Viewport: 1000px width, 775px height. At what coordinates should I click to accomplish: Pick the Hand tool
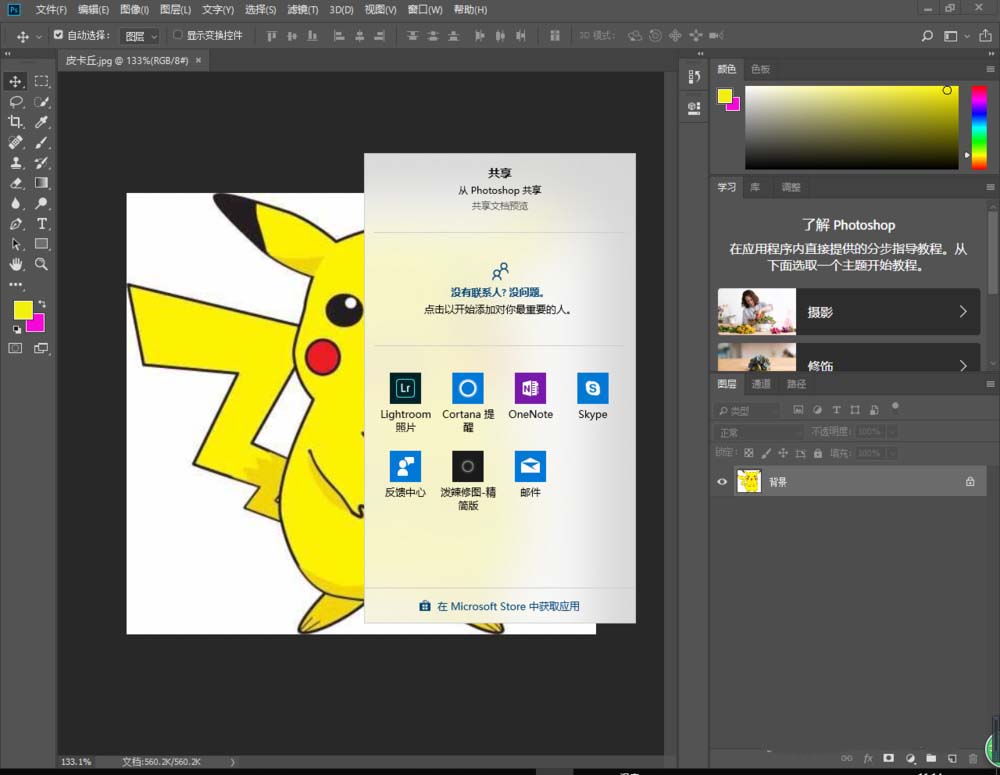click(x=16, y=264)
